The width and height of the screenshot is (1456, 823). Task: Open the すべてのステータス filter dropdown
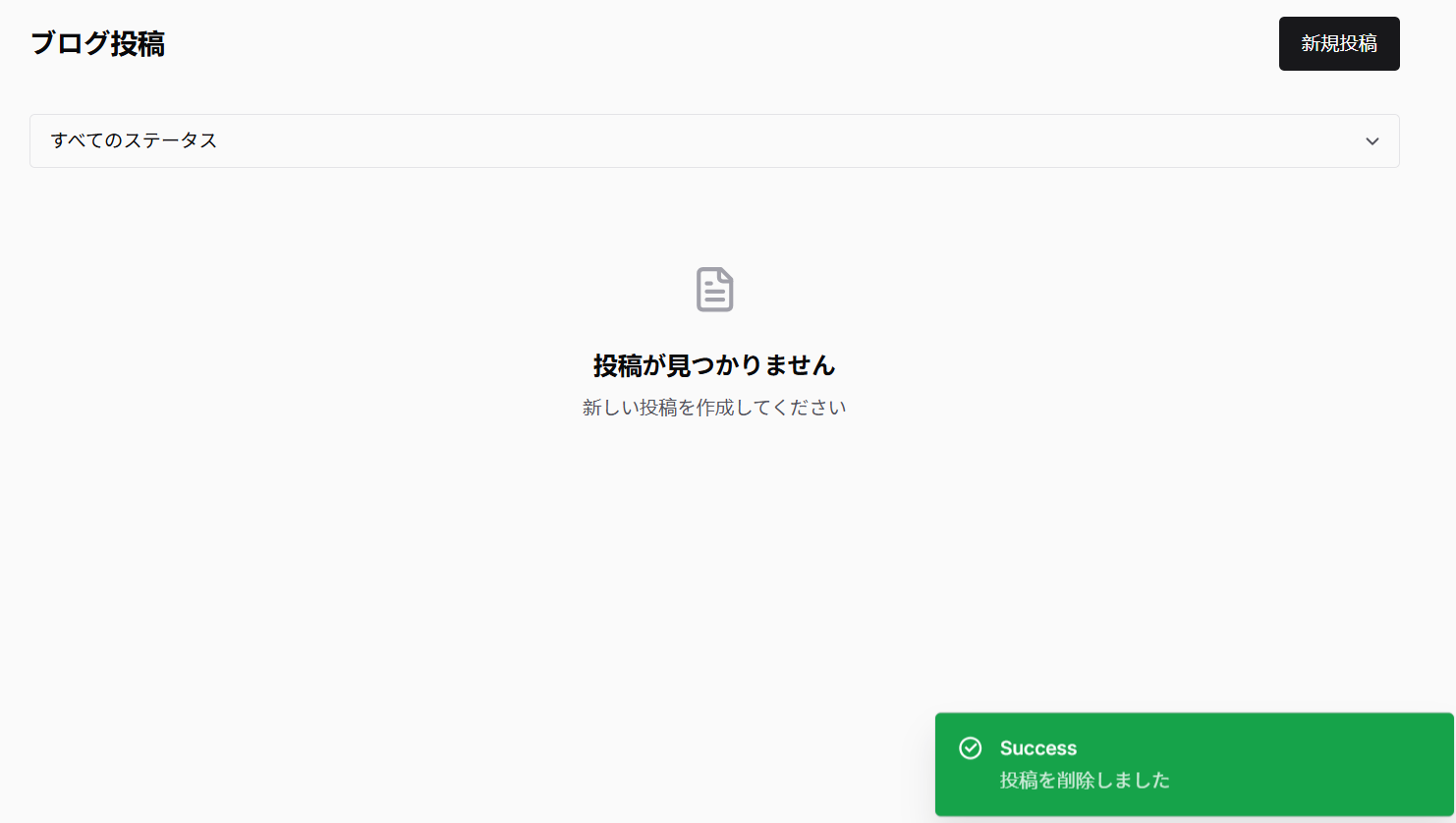click(714, 140)
